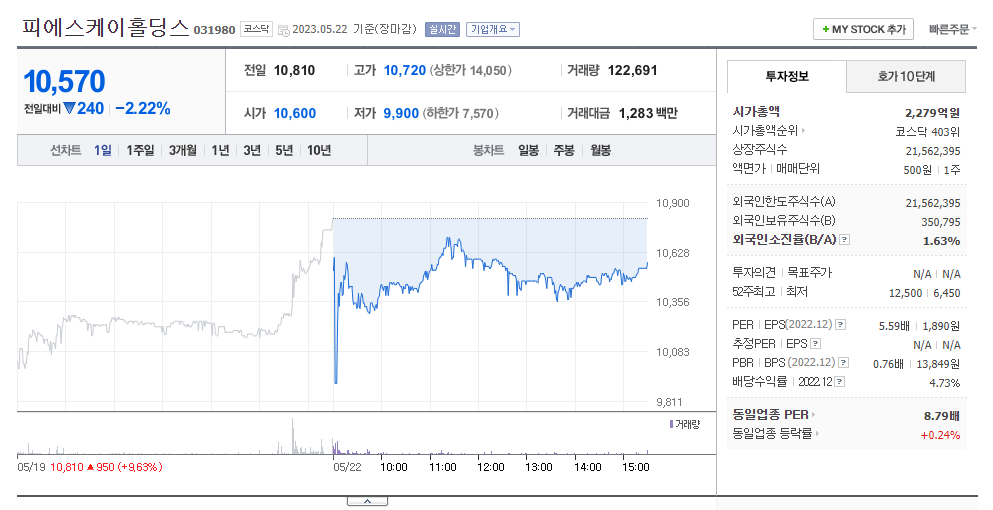Click the MY STOCK 추가 button

(863, 29)
